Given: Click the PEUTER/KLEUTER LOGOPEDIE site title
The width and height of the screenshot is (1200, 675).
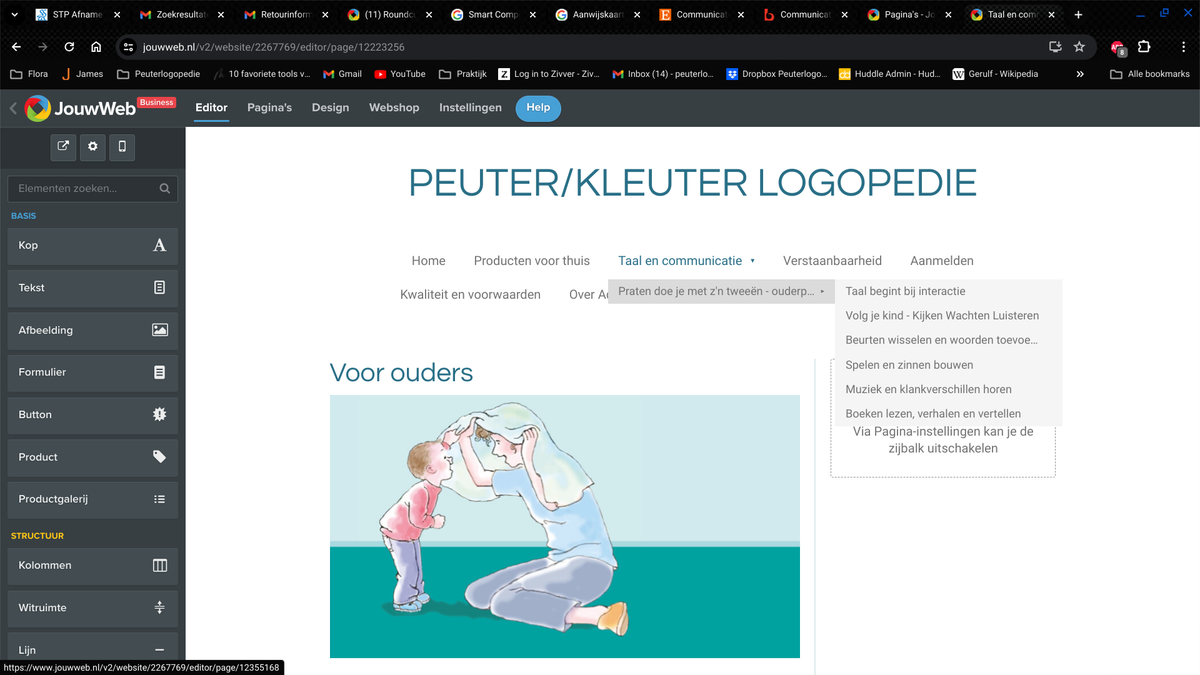Looking at the screenshot, I should click(692, 183).
